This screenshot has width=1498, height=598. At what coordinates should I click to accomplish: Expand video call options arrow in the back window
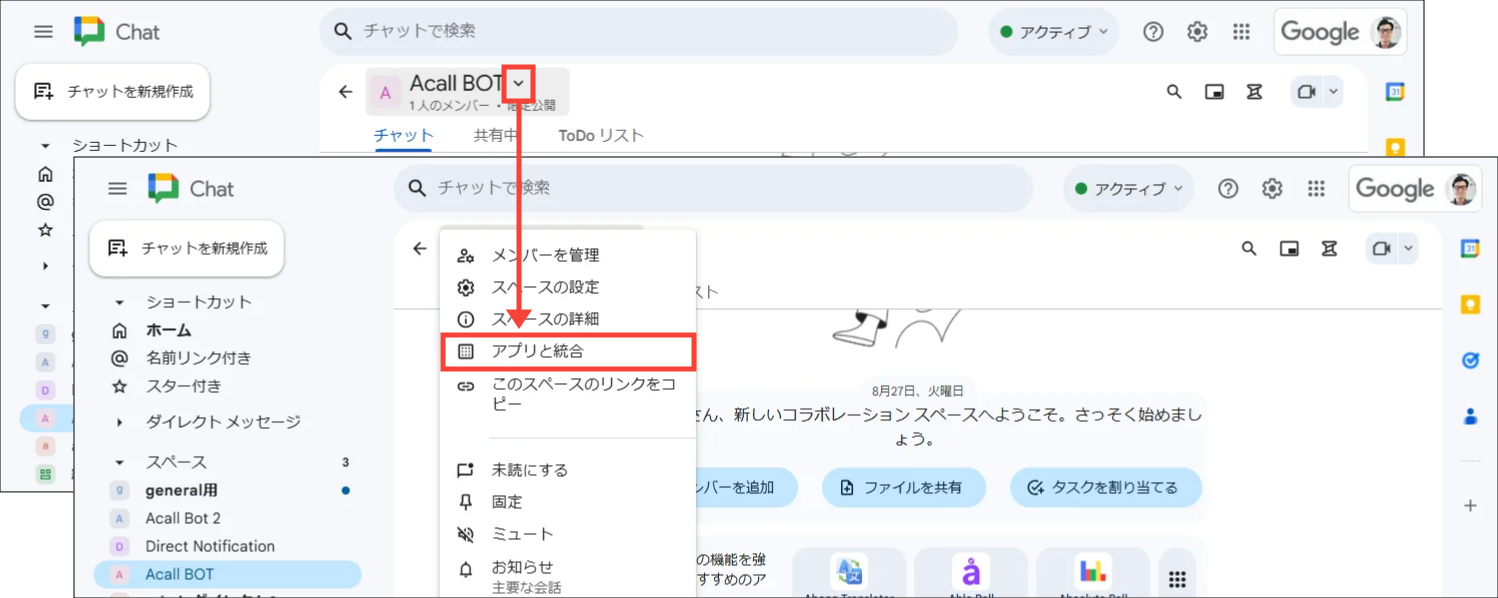click(1333, 92)
